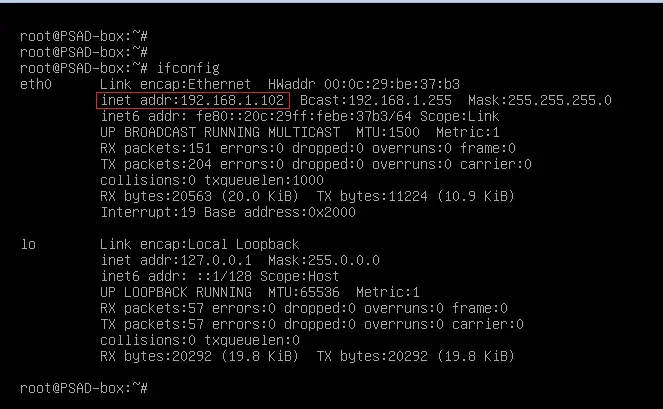663x409 pixels.
Task: Click the Interrupt:19 Base address line
Action: [x=228, y=212]
